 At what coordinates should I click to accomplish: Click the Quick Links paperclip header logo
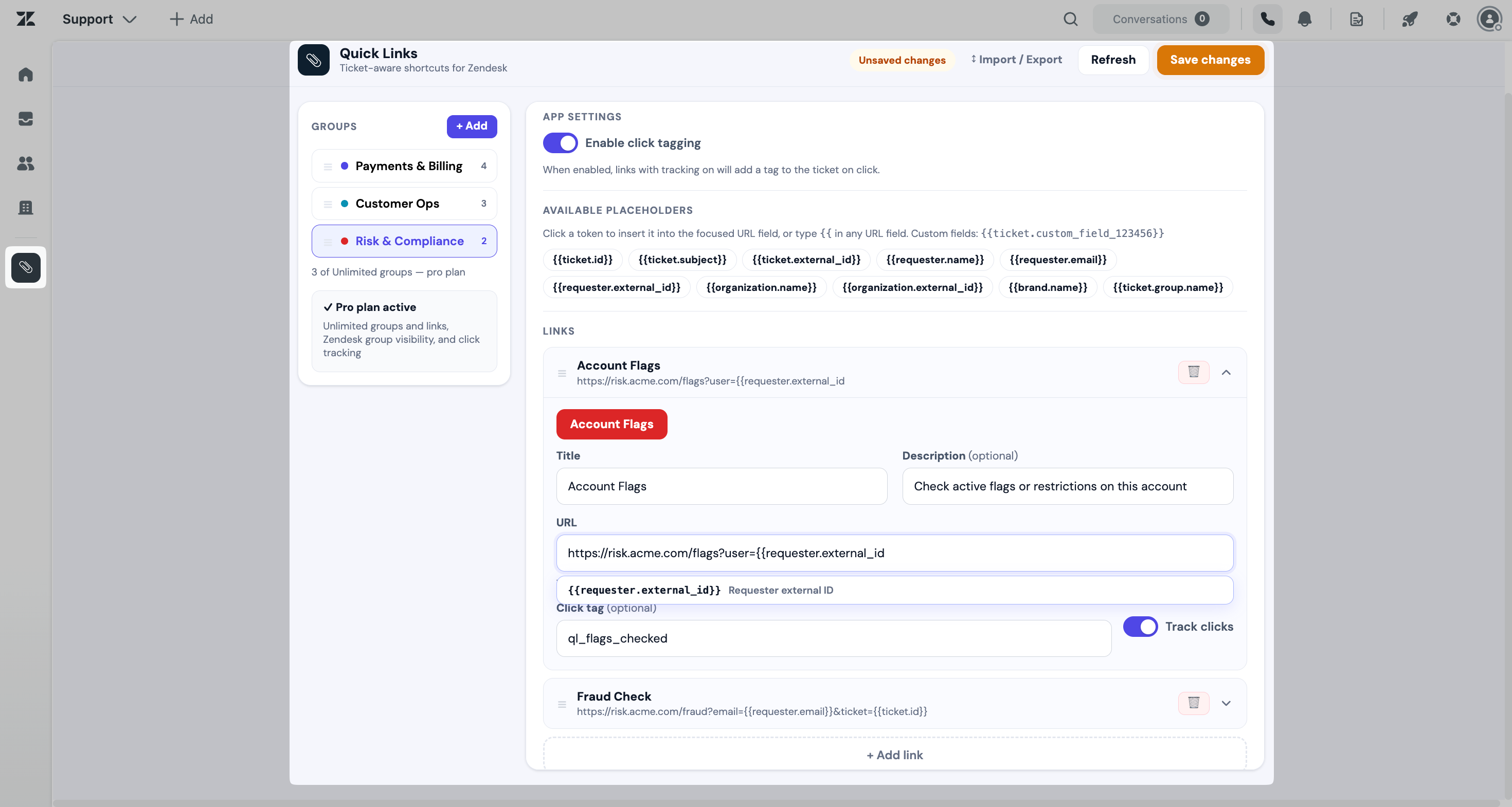coord(313,60)
